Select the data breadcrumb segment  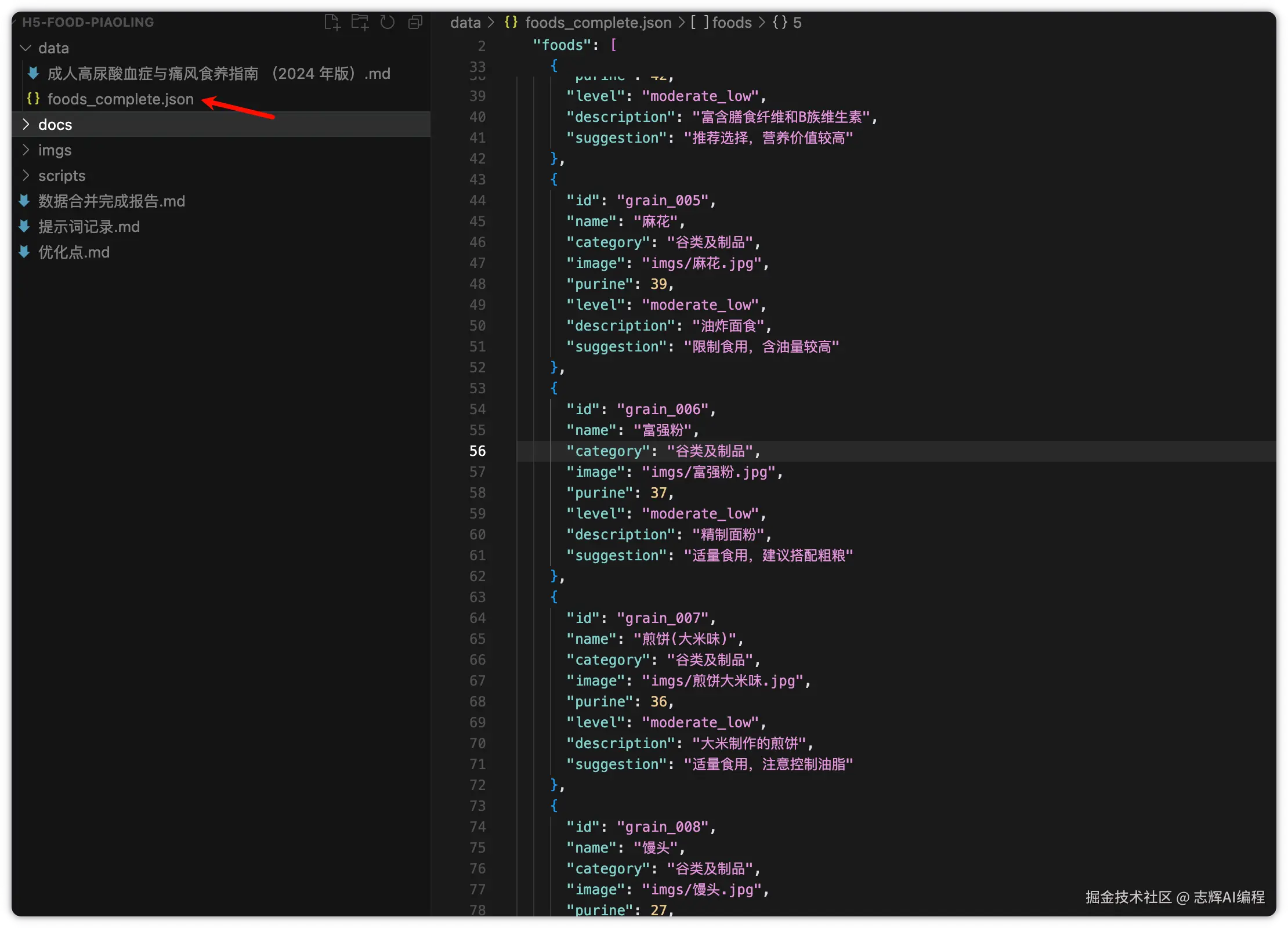coord(465,23)
